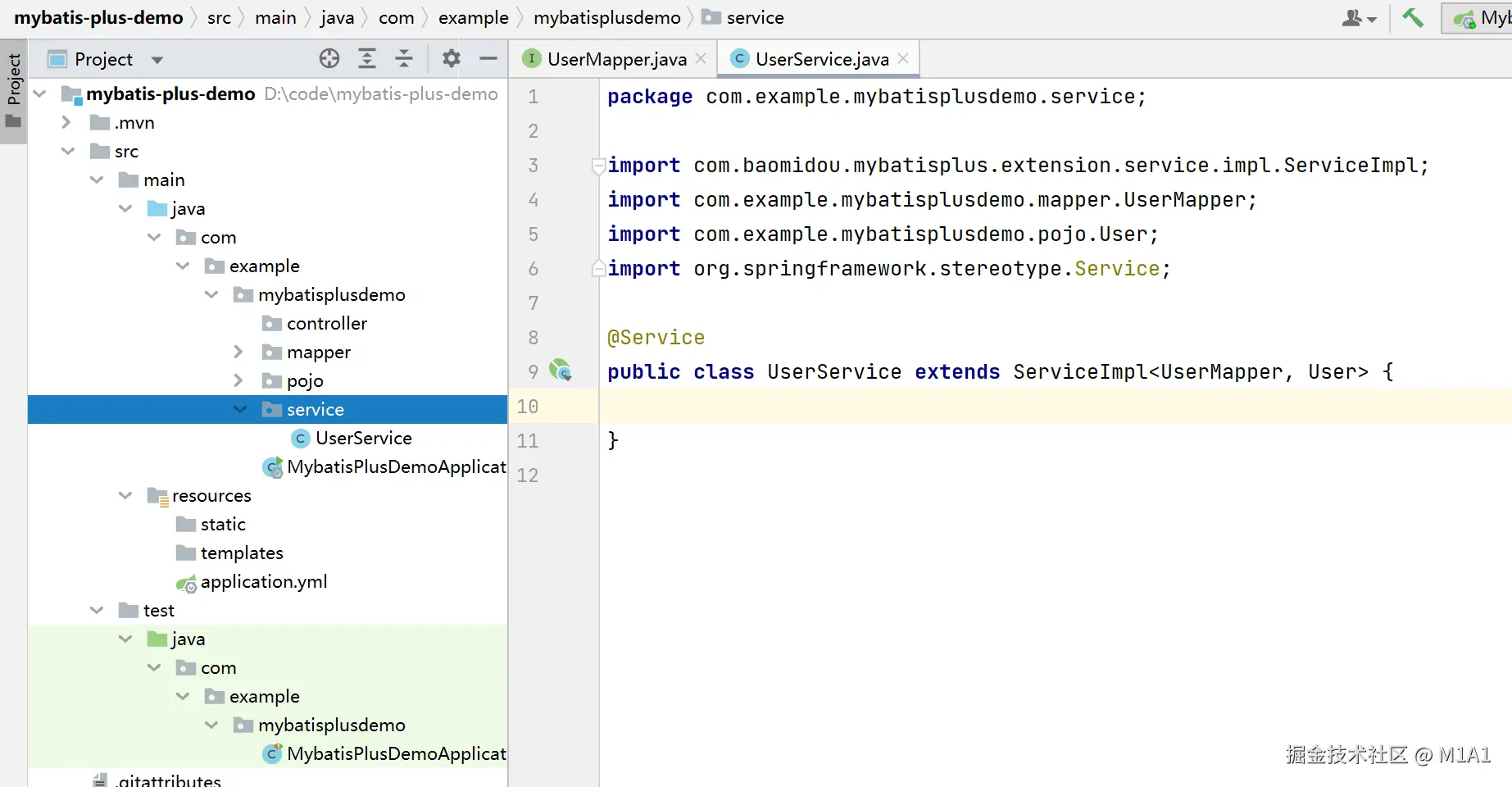Viewport: 1512px width, 787px height.
Task: Click mybatisplusdemo in the breadcrumb
Action: 606,17
